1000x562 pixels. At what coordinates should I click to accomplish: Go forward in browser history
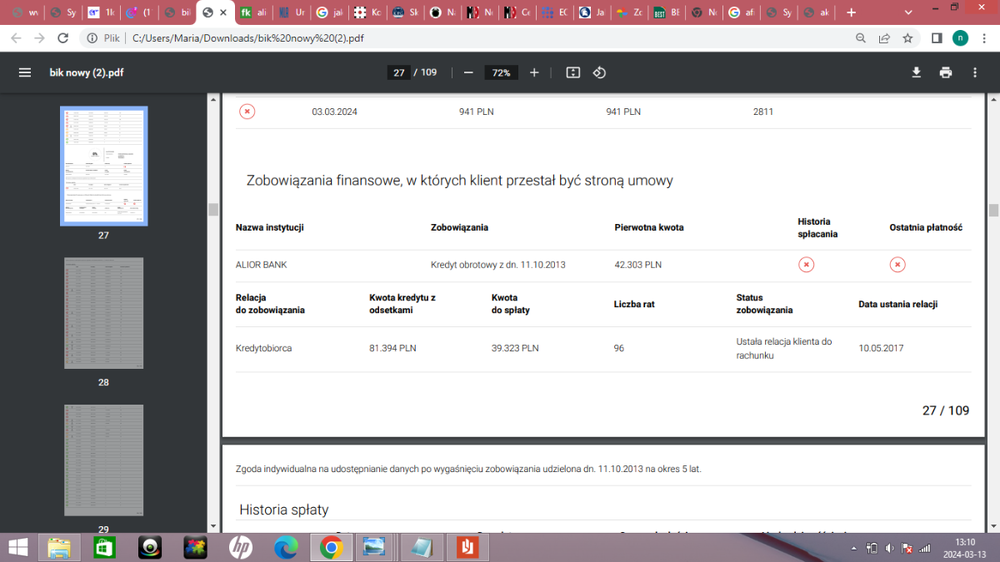click(x=40, y=38)
